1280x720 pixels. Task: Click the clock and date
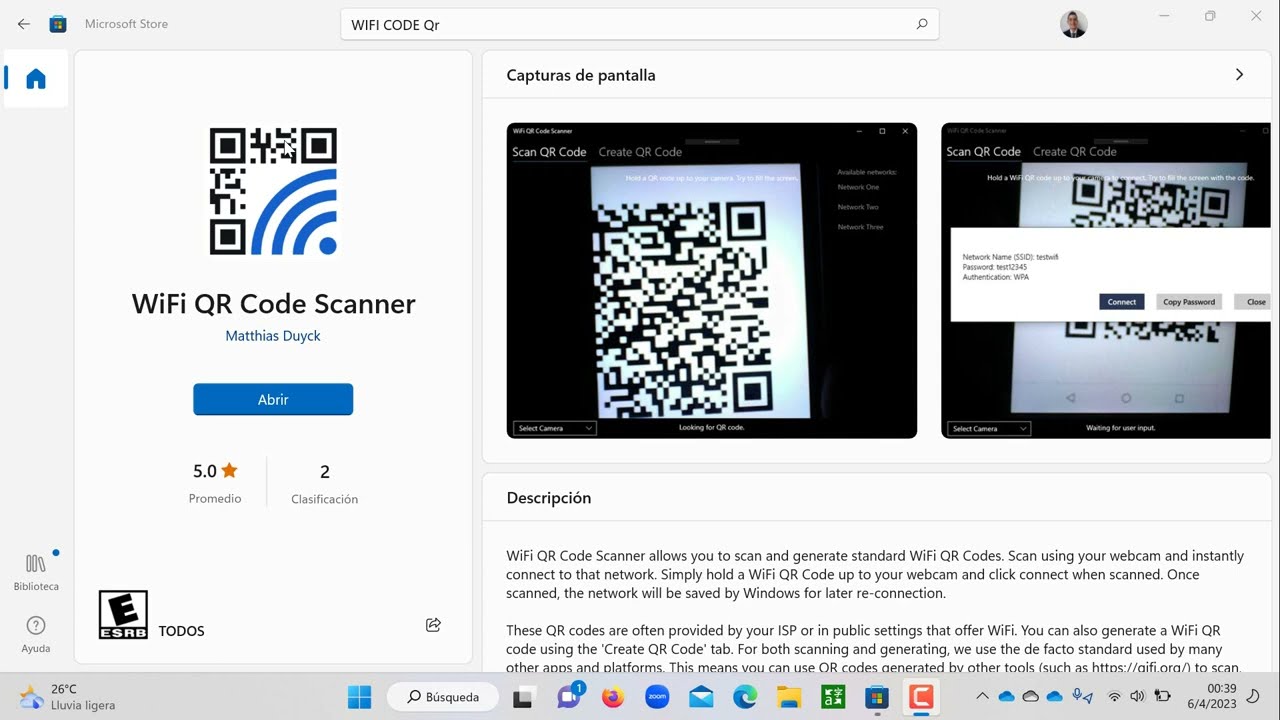pos(1212,697)
